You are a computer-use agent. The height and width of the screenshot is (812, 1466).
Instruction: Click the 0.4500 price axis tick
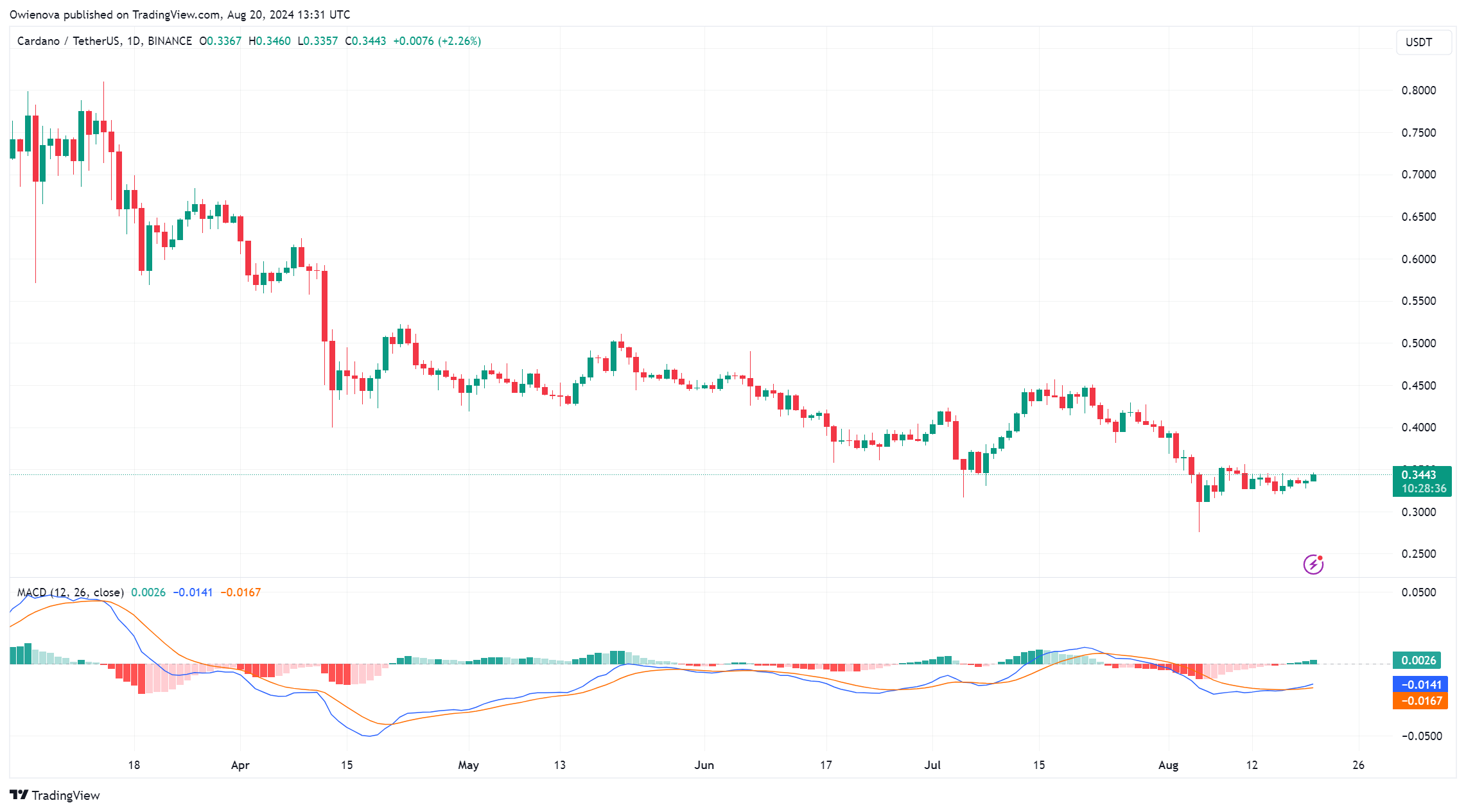tap(1418, 386)
